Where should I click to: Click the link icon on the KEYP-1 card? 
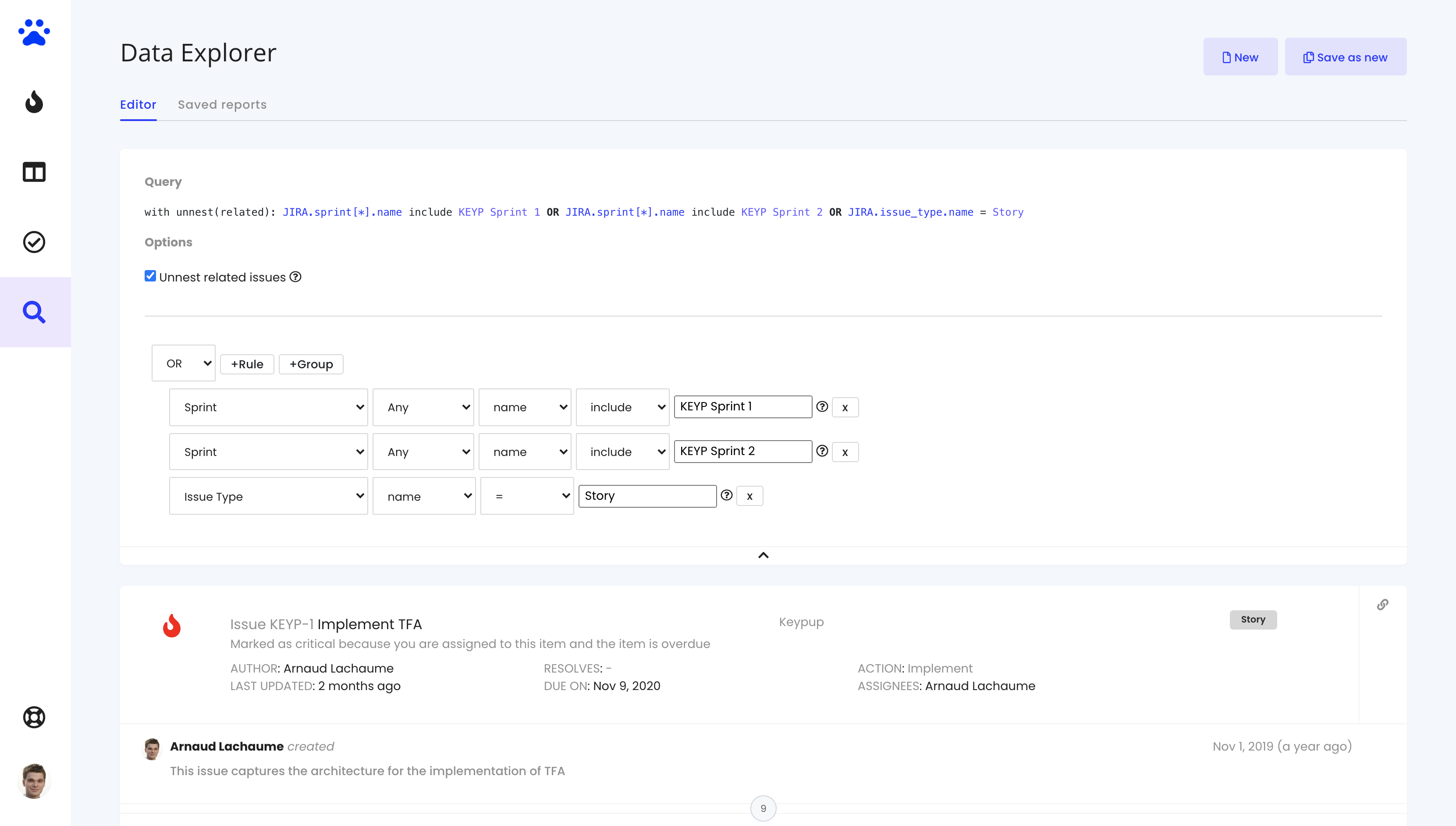[x=1383, y=604]
